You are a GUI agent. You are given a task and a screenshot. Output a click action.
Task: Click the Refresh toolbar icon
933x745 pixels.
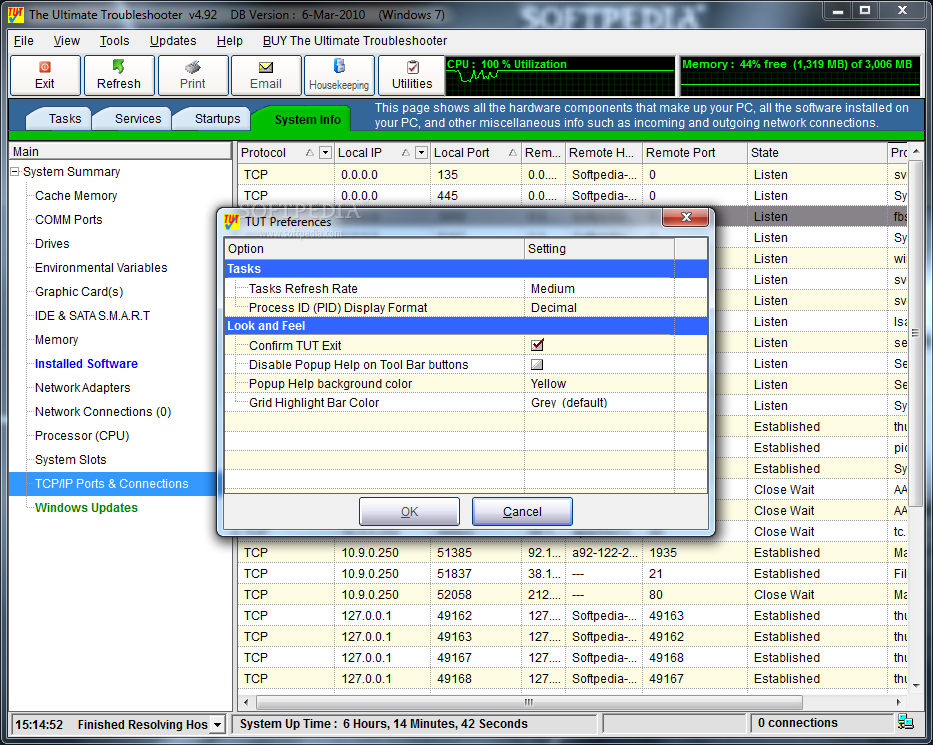118,66
